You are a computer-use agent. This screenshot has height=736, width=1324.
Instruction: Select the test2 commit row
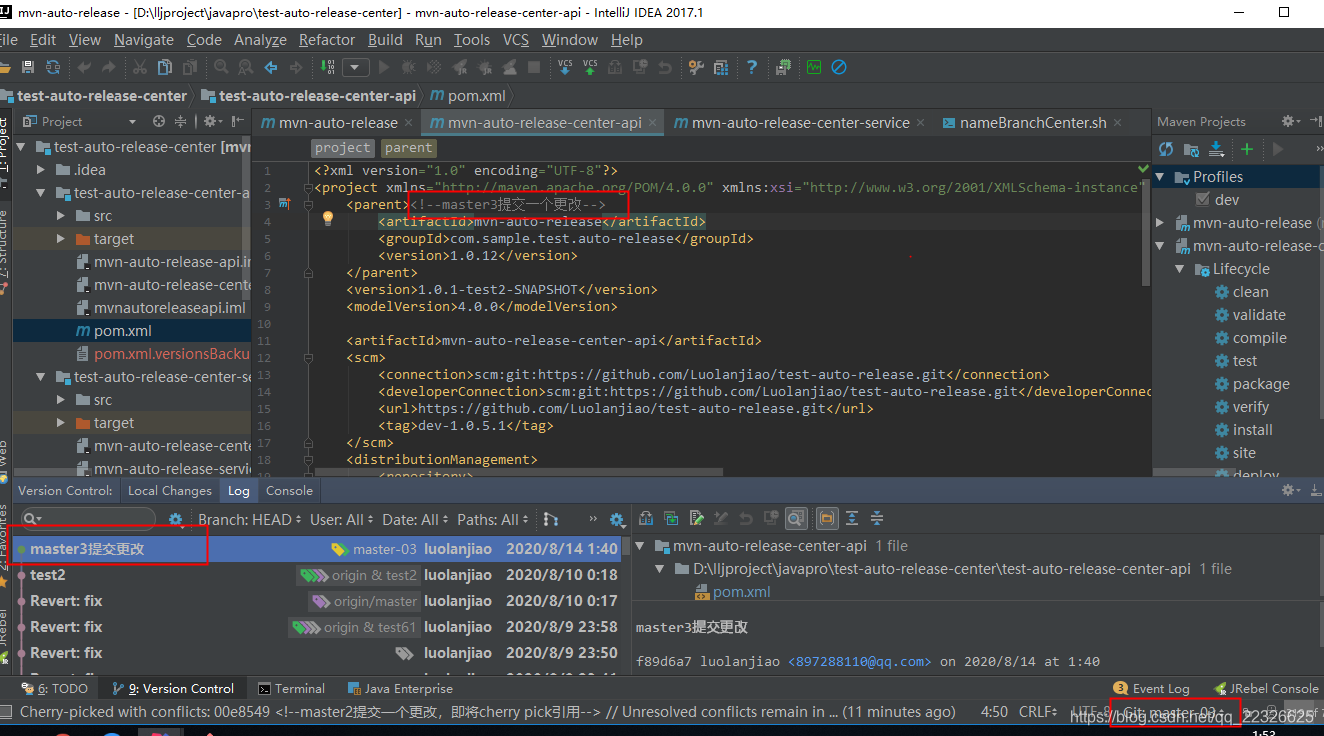(x=318, y=575)
